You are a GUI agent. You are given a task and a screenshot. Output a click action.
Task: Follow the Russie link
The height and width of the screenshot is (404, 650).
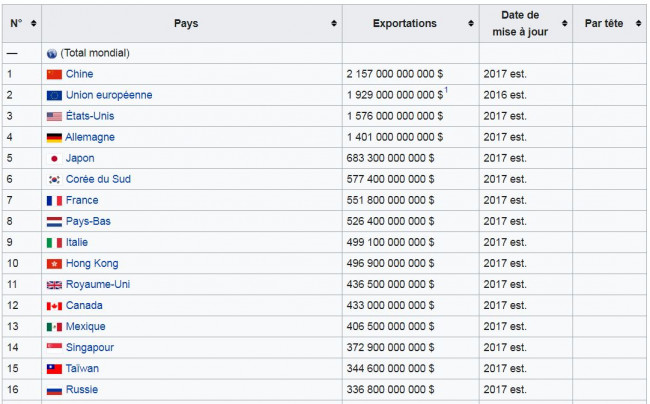pyautogui.click(x=82, y=389)
